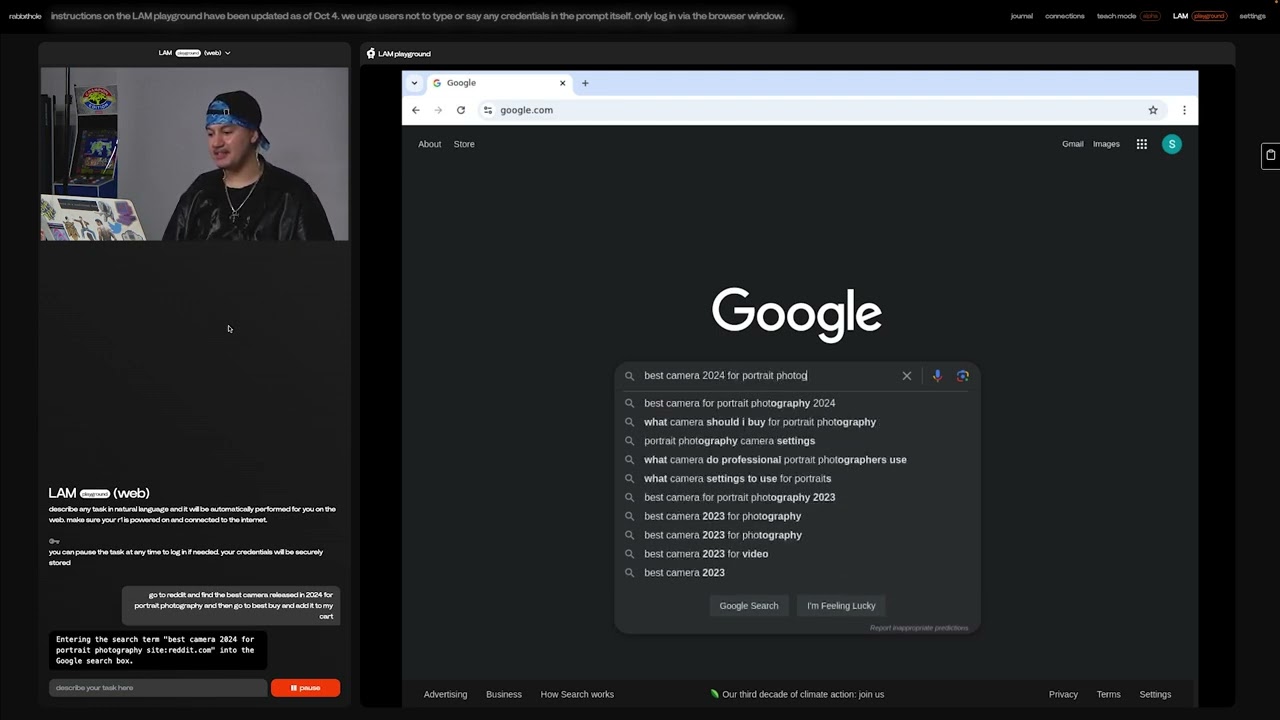Click the rabbit icon beside LAM playground
1280x720 pixels.
pyautogui.click(x=371, y=54)
